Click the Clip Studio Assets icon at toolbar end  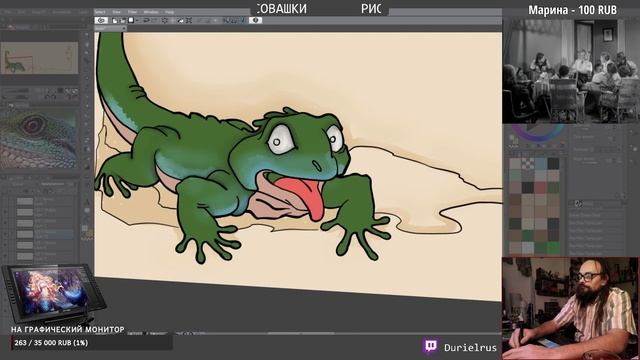[256, 20]
